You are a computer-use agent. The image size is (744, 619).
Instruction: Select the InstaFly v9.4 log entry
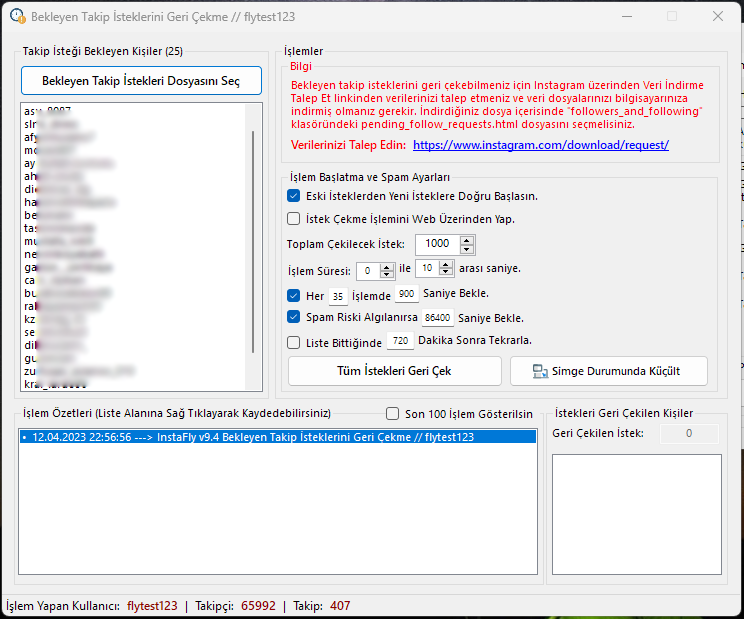coord(278,437)
